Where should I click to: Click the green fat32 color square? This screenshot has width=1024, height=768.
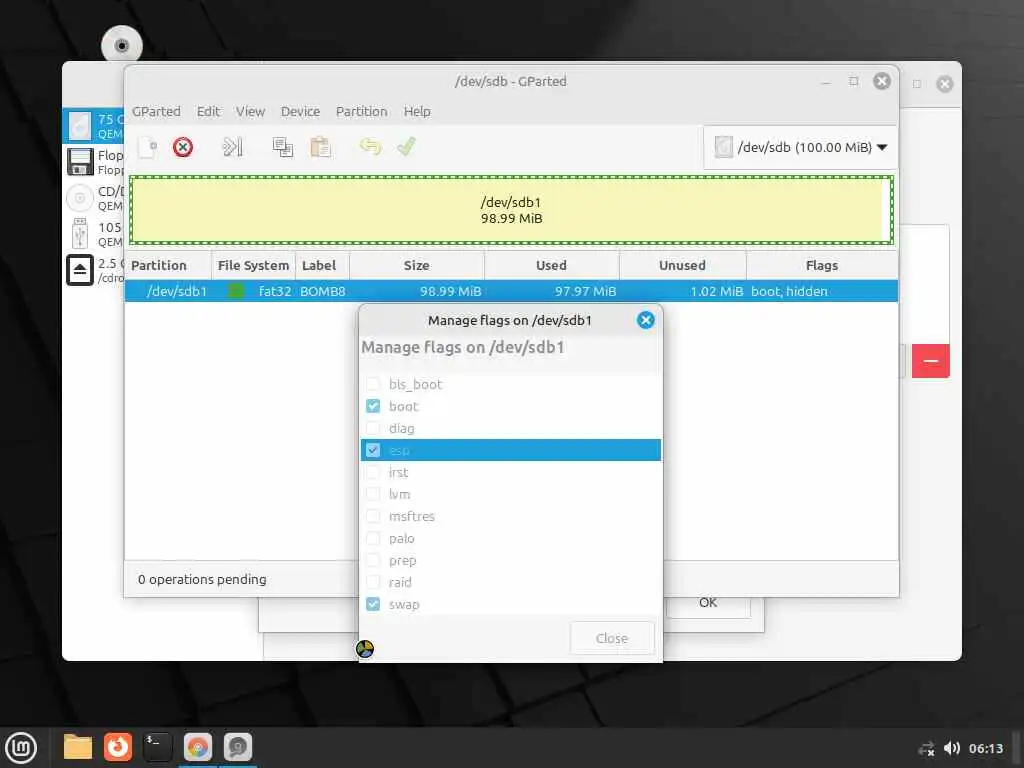coord(236,291)
